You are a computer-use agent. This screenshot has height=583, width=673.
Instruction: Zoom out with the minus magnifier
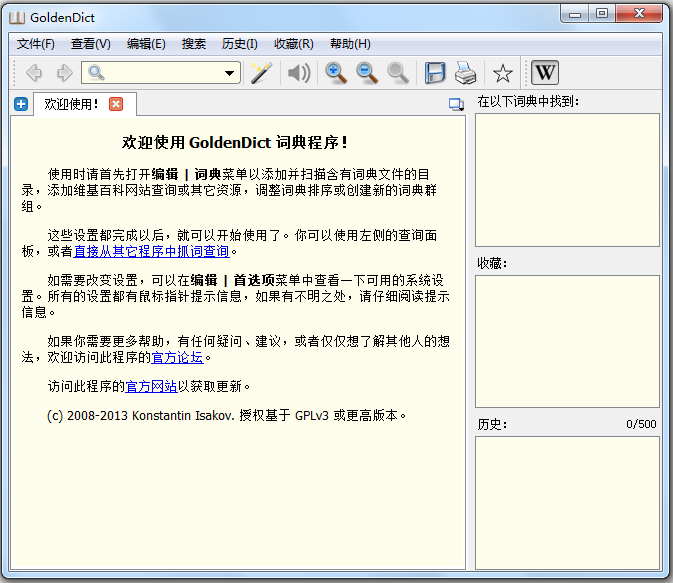tap(367, 73)
